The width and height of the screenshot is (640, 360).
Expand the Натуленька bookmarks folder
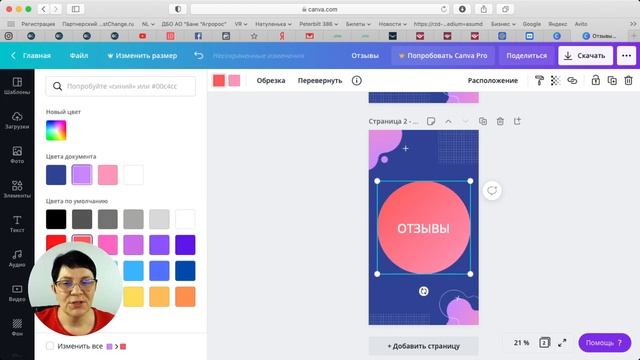click(273, 24)
